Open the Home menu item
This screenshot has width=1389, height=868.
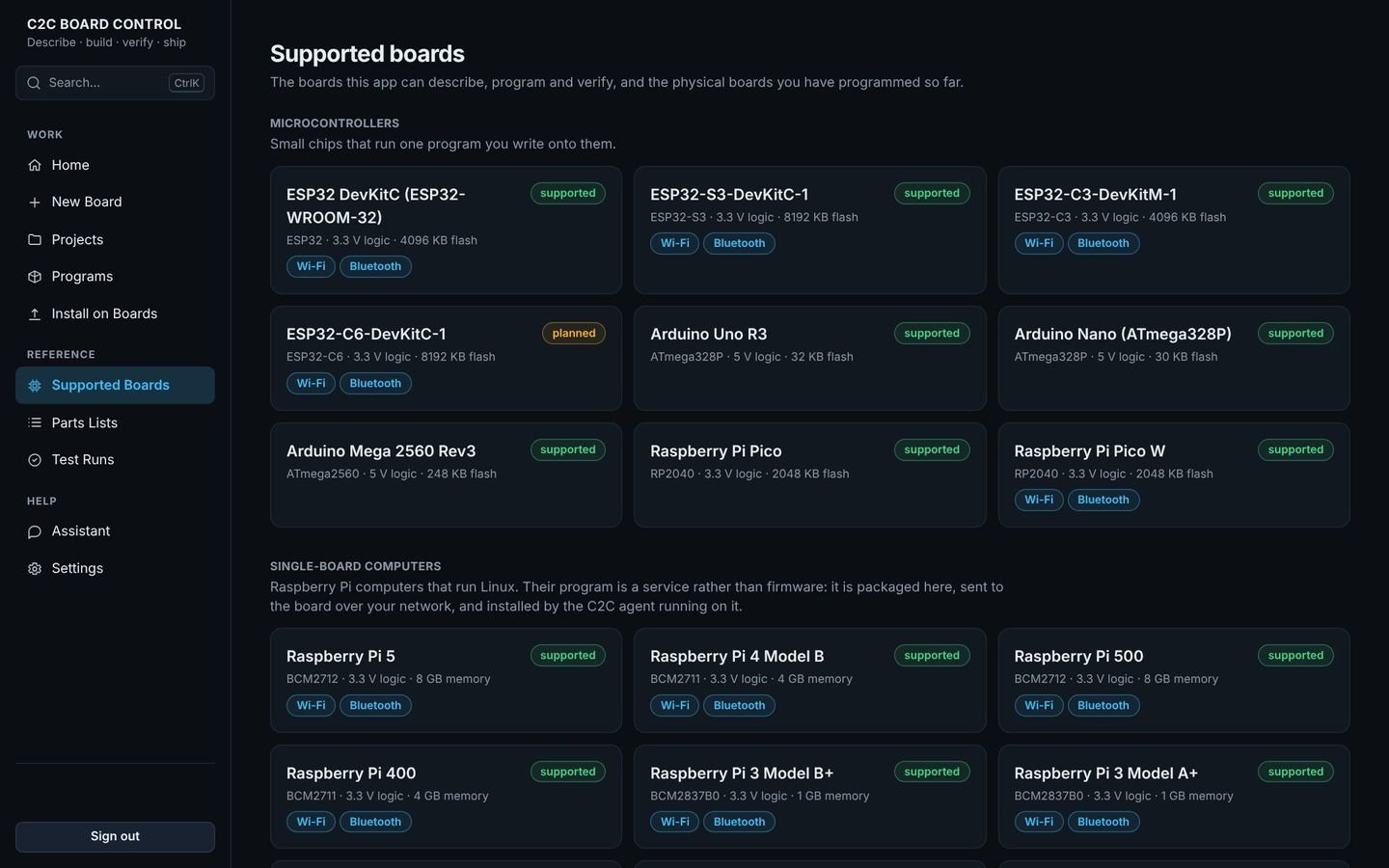[x=115, y=165]
